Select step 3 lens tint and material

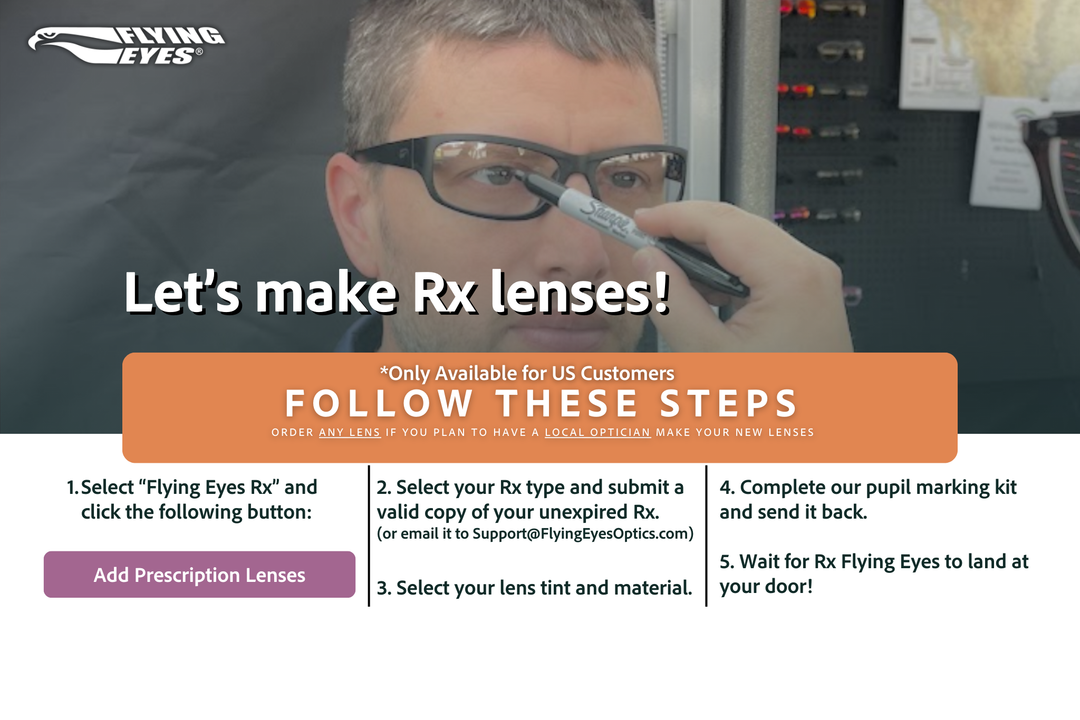point(534,588)
